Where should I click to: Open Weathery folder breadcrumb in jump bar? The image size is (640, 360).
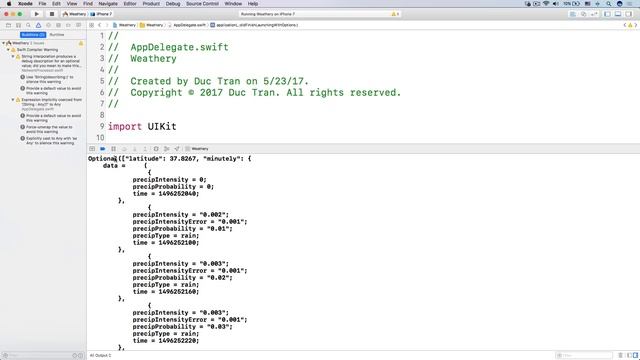point(151,25)
